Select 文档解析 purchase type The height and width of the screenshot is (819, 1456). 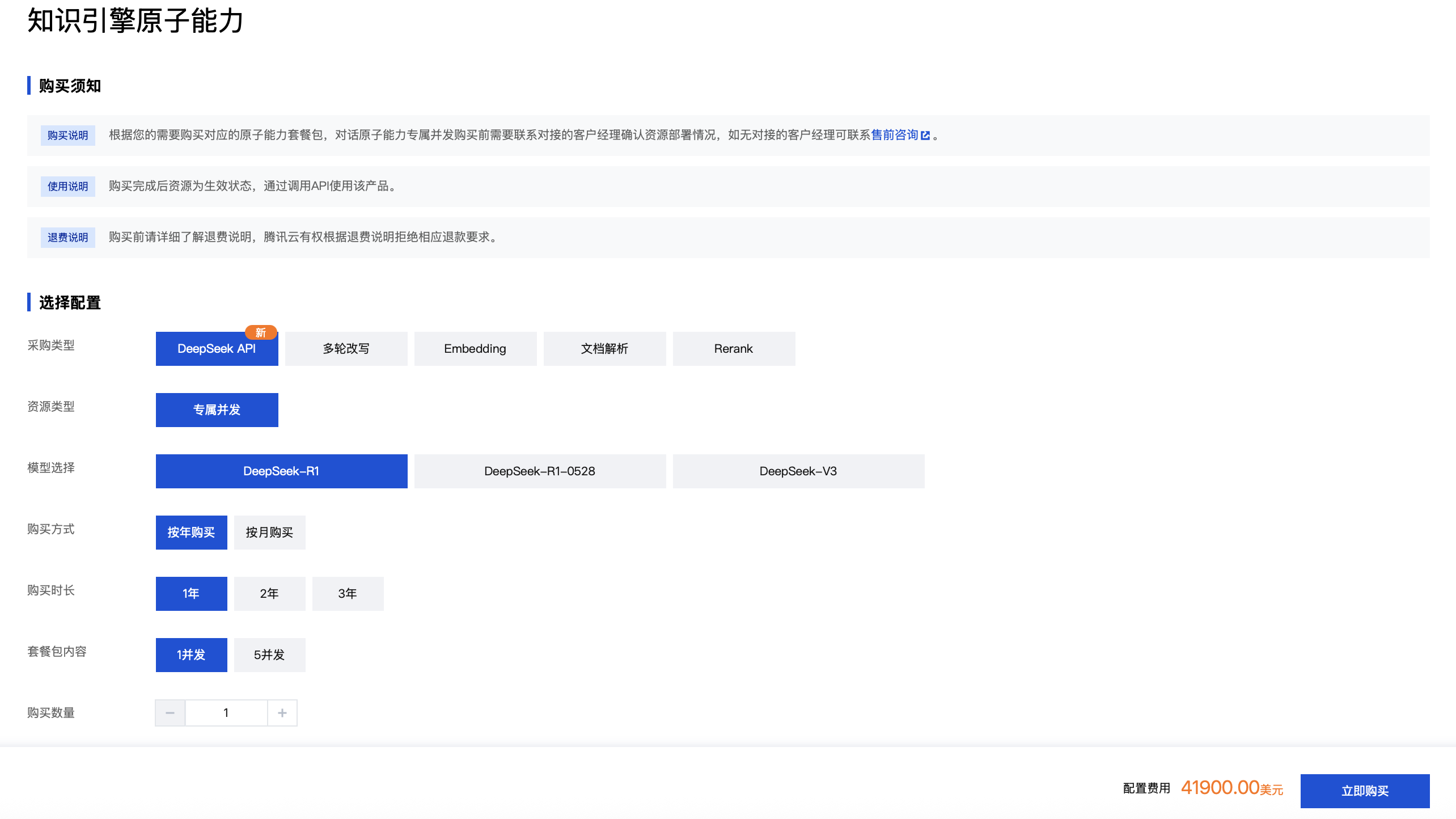tap(604, 349)
